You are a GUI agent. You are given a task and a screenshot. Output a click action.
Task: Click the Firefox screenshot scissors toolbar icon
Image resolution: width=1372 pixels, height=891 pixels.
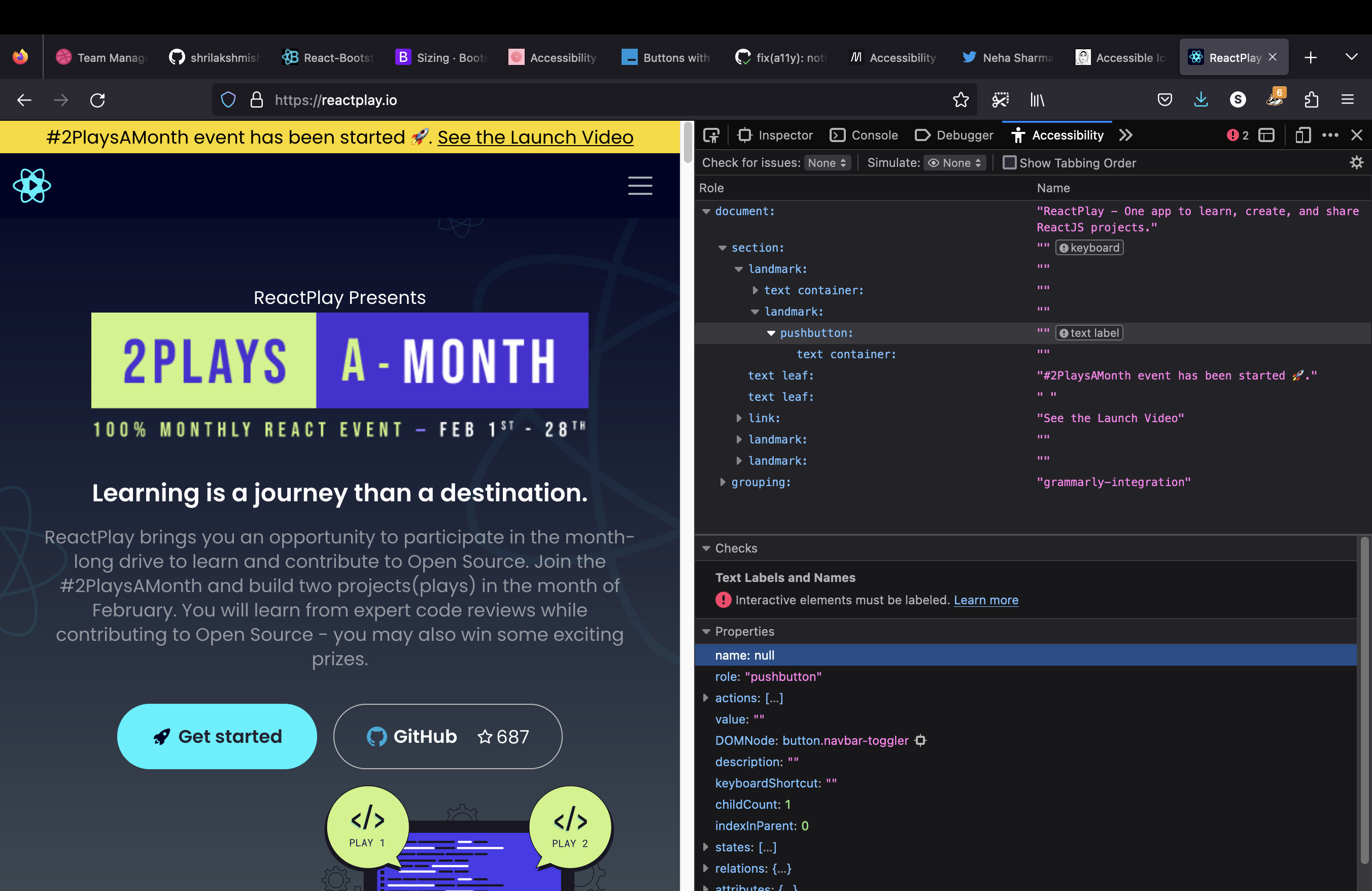tap(1000, 99)
